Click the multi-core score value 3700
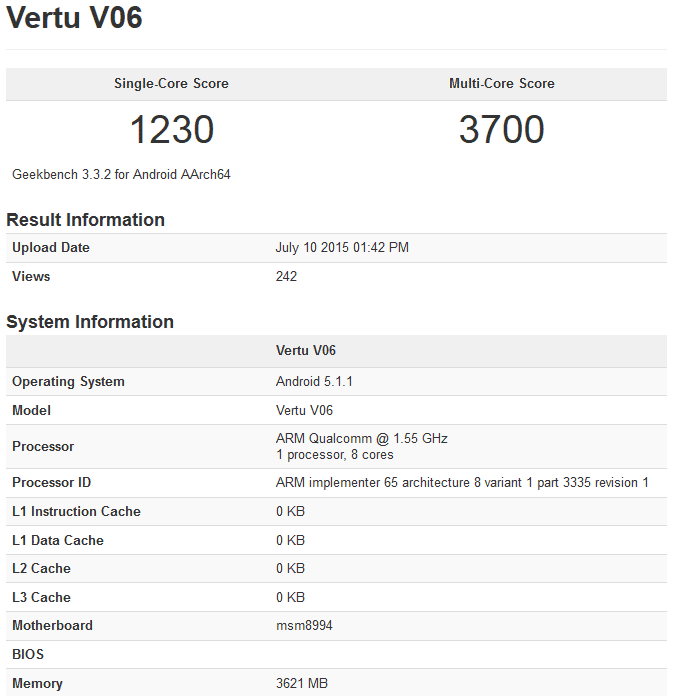The image size is (674, 696). (502, 130)
